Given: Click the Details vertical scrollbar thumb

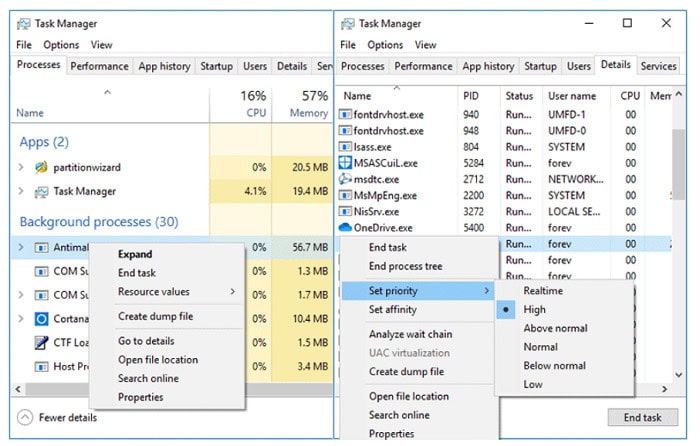Looking at the screenshot, I should [x=678, y=164].
